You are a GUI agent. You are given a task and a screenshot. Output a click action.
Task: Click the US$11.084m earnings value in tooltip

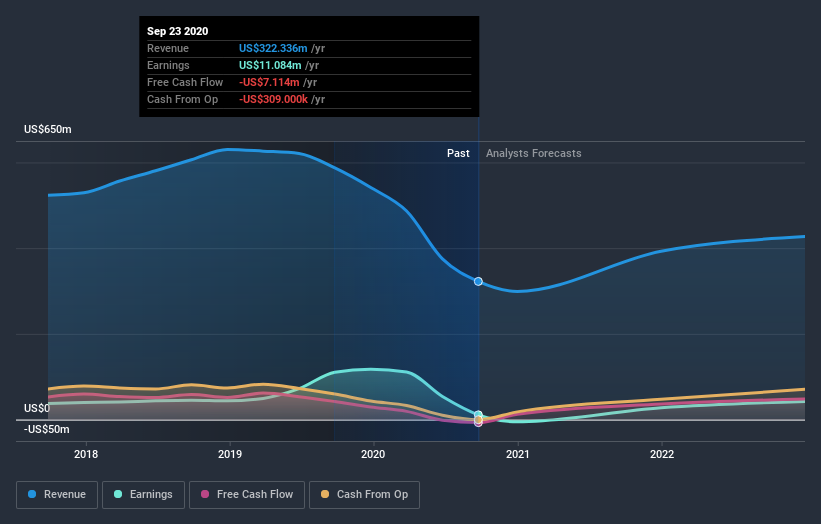tap(270, 65)
